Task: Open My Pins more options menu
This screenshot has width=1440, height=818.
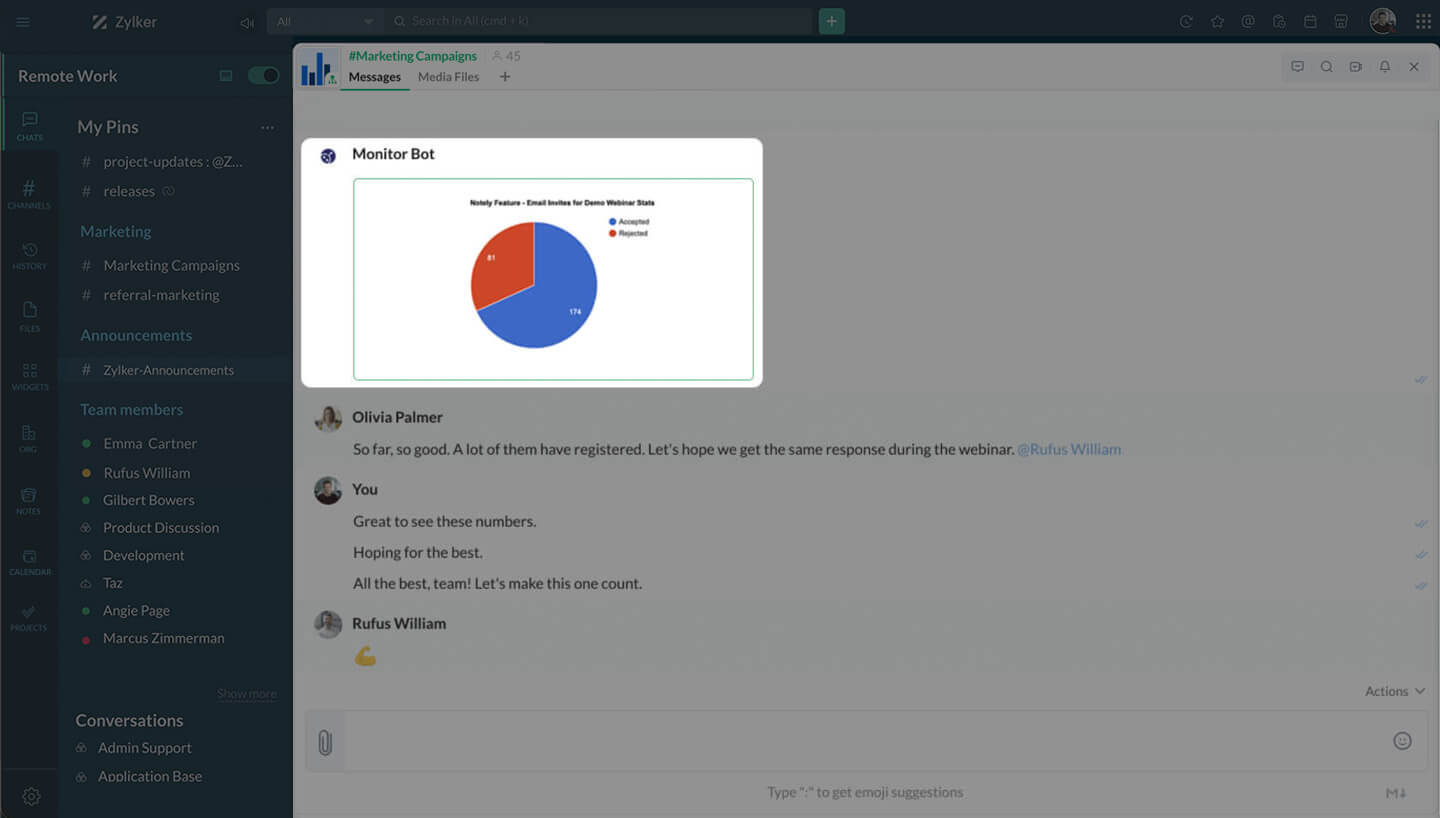Action: tap(267, 127)
